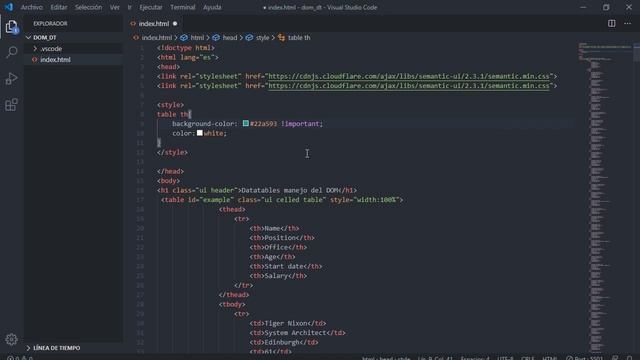The width and height of the screenshot is (640, 360).
Task: Click the <td>Edinburgh</td> line
Action: (284, 342)
